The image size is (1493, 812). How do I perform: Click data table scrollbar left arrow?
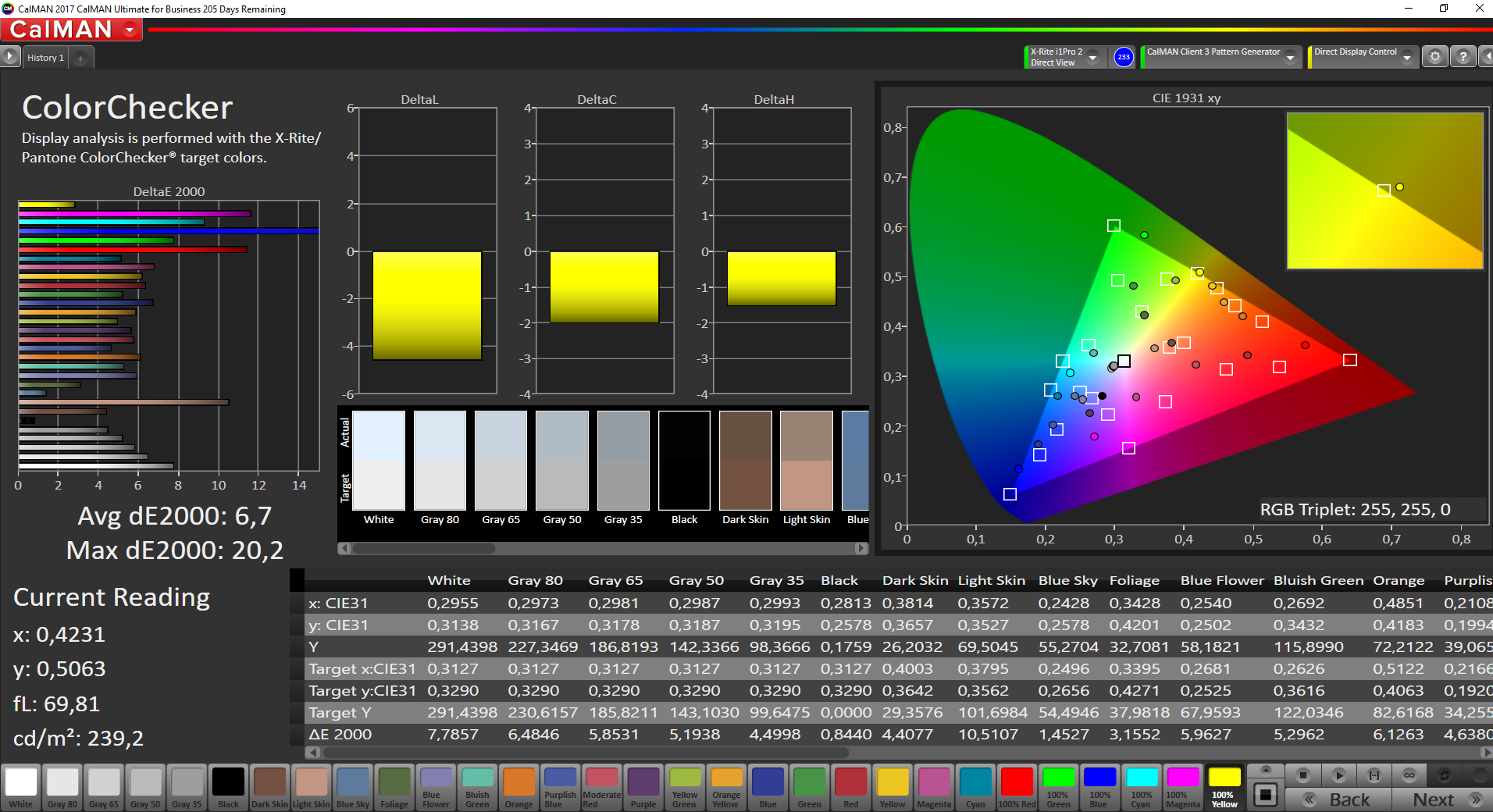[x=313, y=753]
